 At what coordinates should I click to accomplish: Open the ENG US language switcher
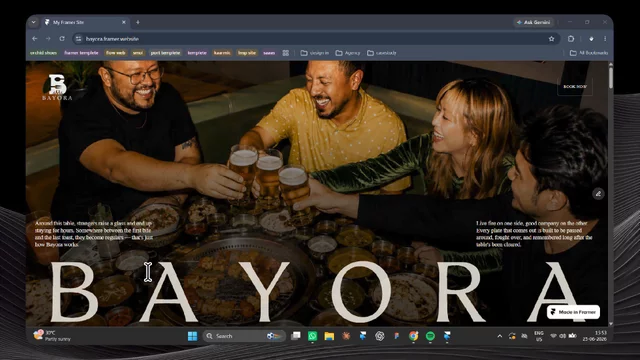click(x=539, y=336)
